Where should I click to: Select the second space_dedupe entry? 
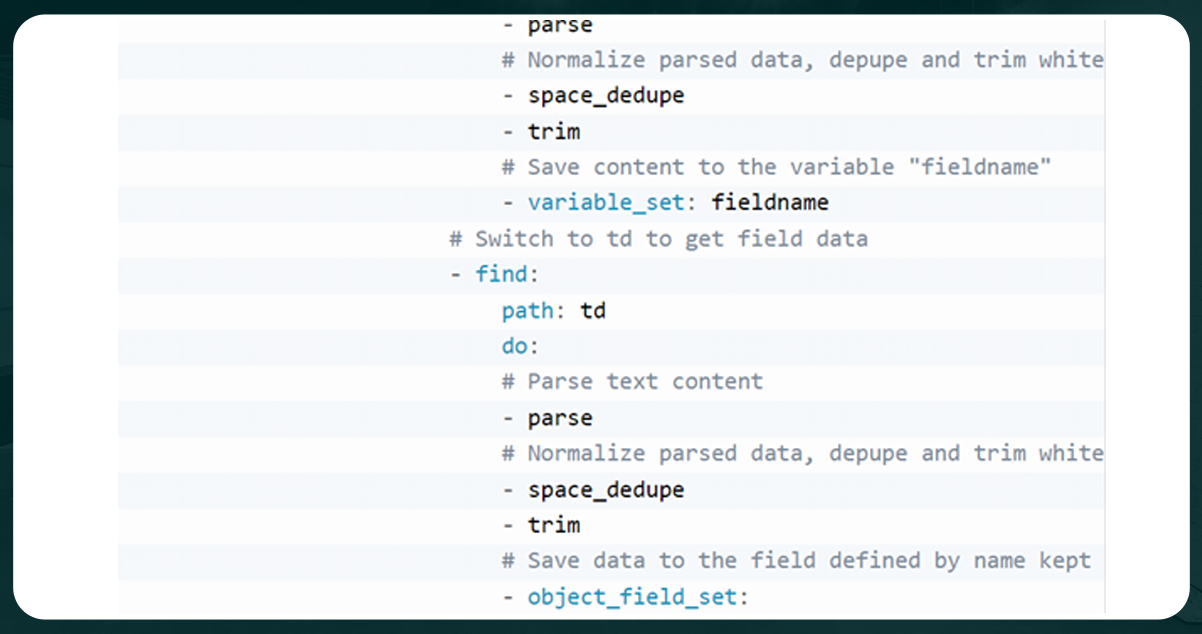coord(605,489)
